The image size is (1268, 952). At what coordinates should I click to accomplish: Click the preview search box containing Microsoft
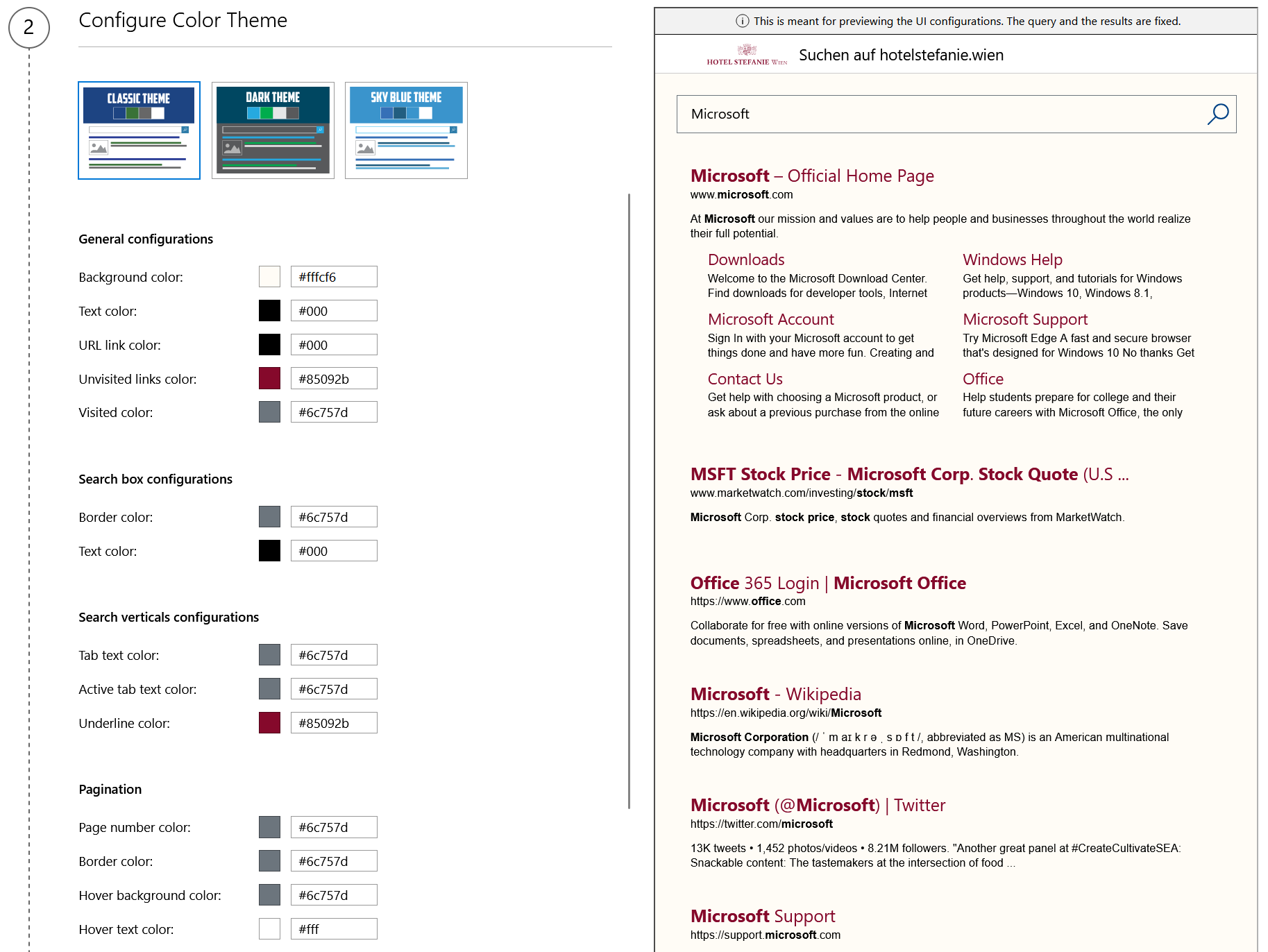(x=956, y=114)
